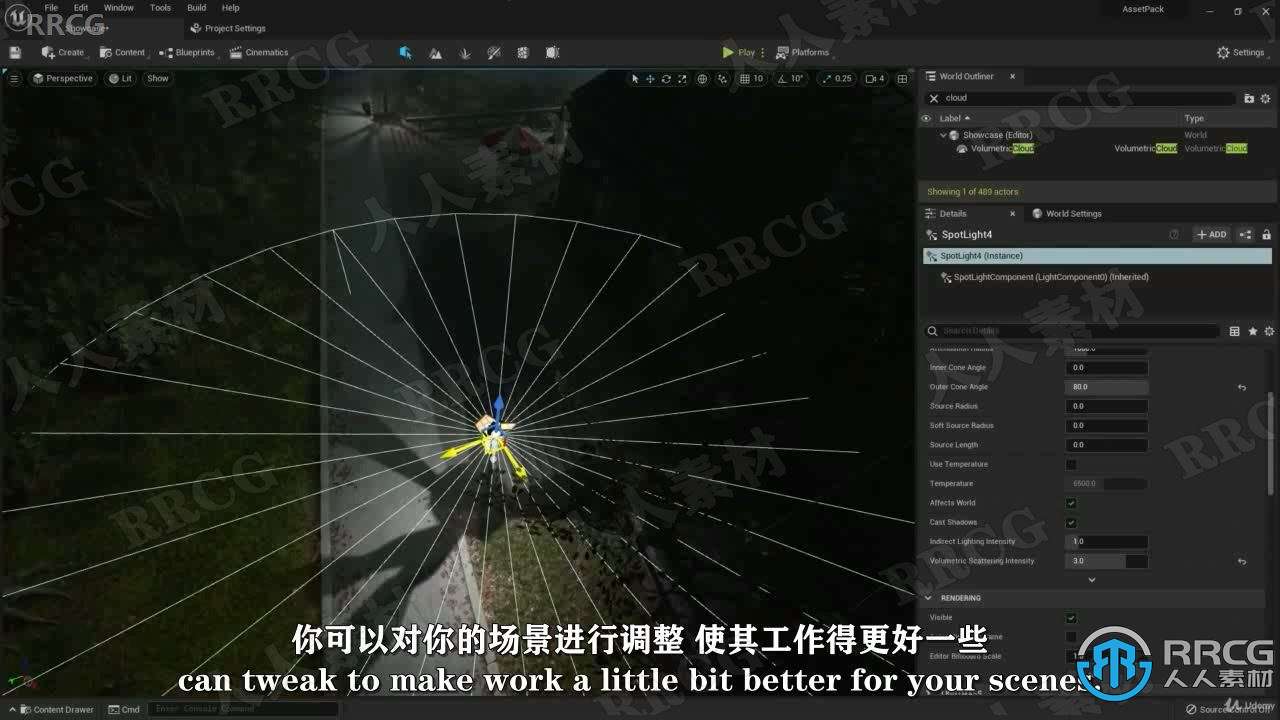Collapse Showcase (Editor) tree node
1280x720 pixels.
tap(943, 135)
